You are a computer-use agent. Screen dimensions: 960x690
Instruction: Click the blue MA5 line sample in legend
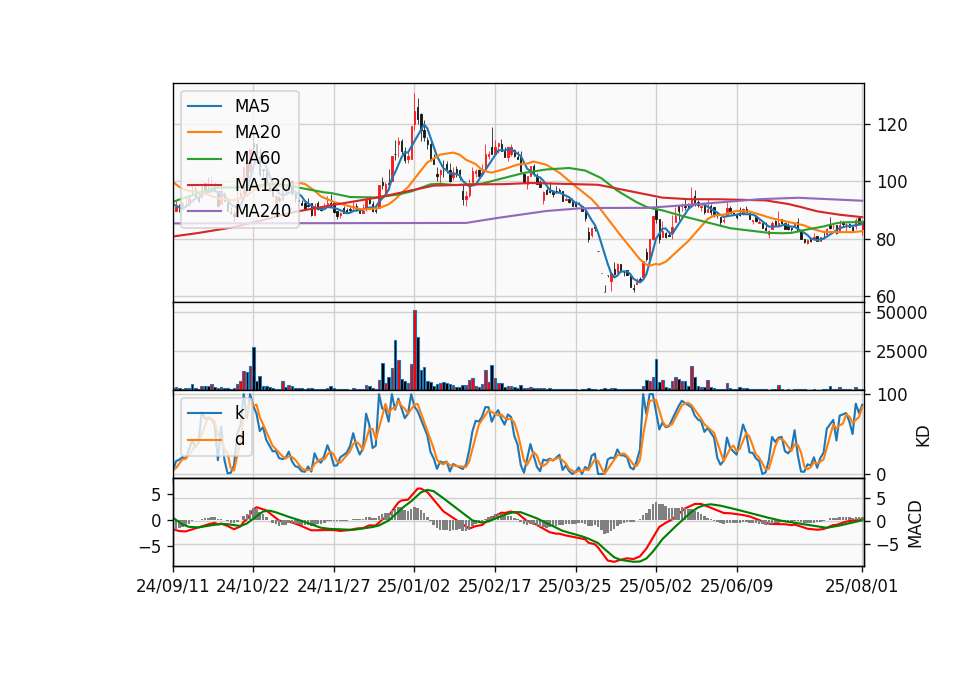pyautogui.click(x=204, y=106)
